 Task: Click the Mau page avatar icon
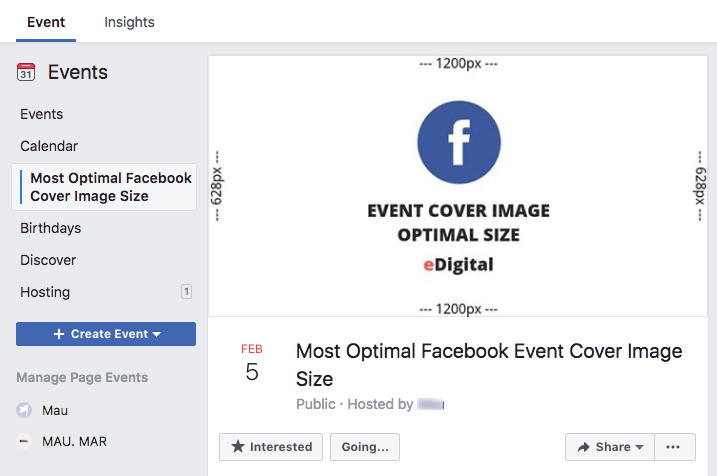click(24, 410)
